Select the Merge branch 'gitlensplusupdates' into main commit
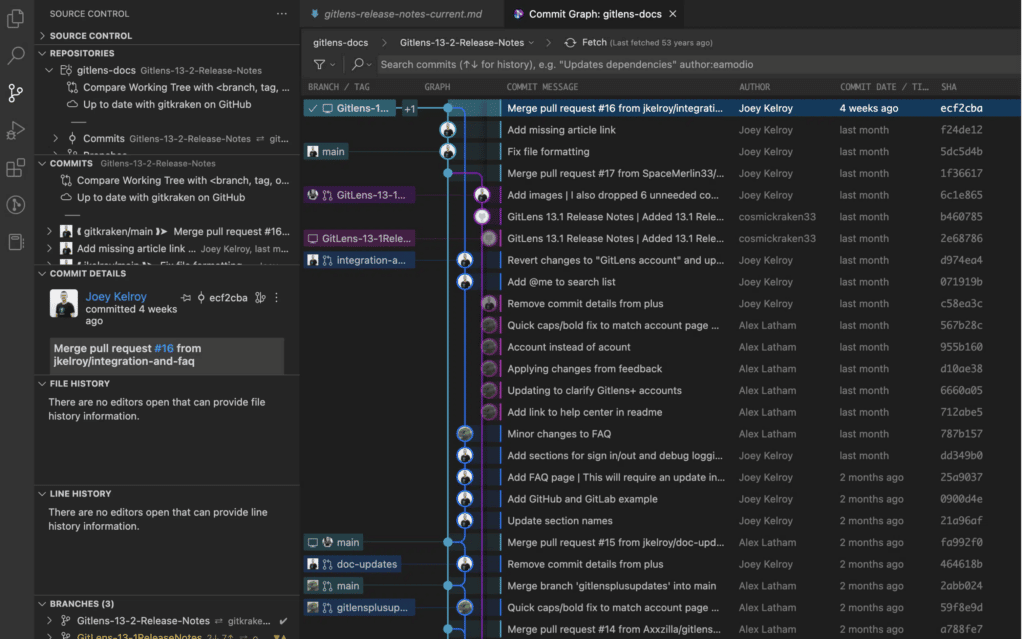The image size is (1024, 639). 662,586
